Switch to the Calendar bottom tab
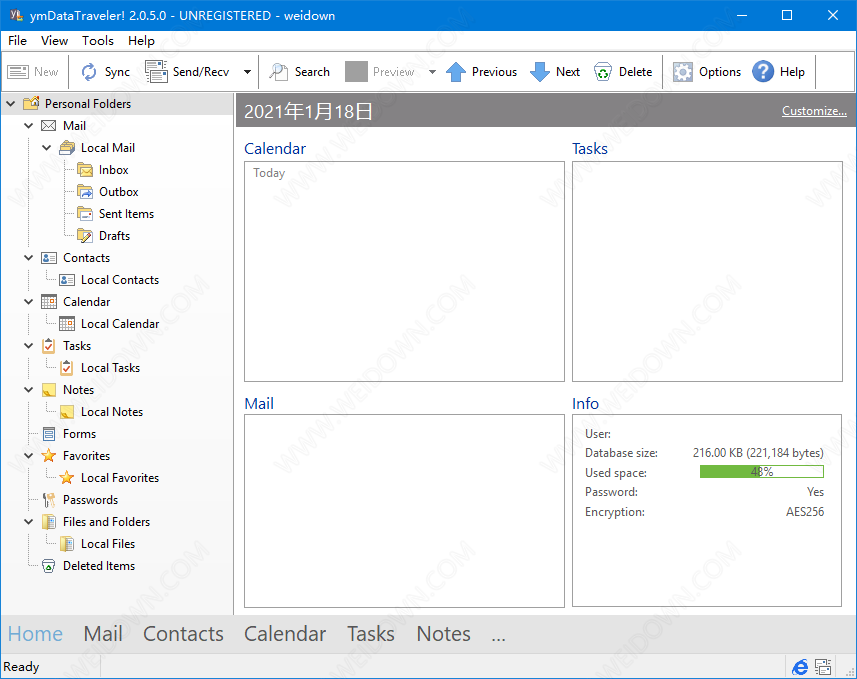Image resolution: width=857 pixels, height=679 pixels. pyautogui.click(x=285, y=634)
